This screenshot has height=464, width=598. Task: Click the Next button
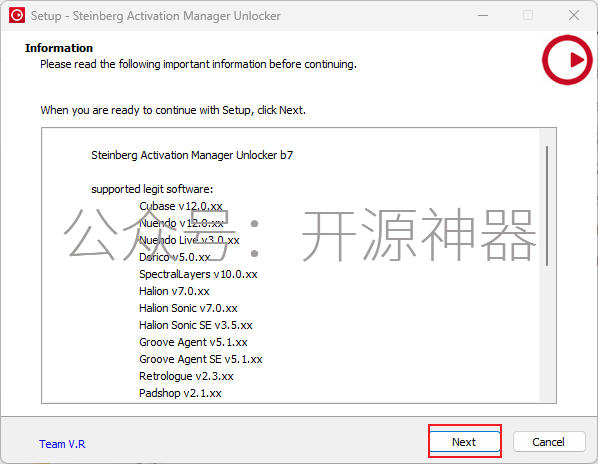[x=465, y=442]
